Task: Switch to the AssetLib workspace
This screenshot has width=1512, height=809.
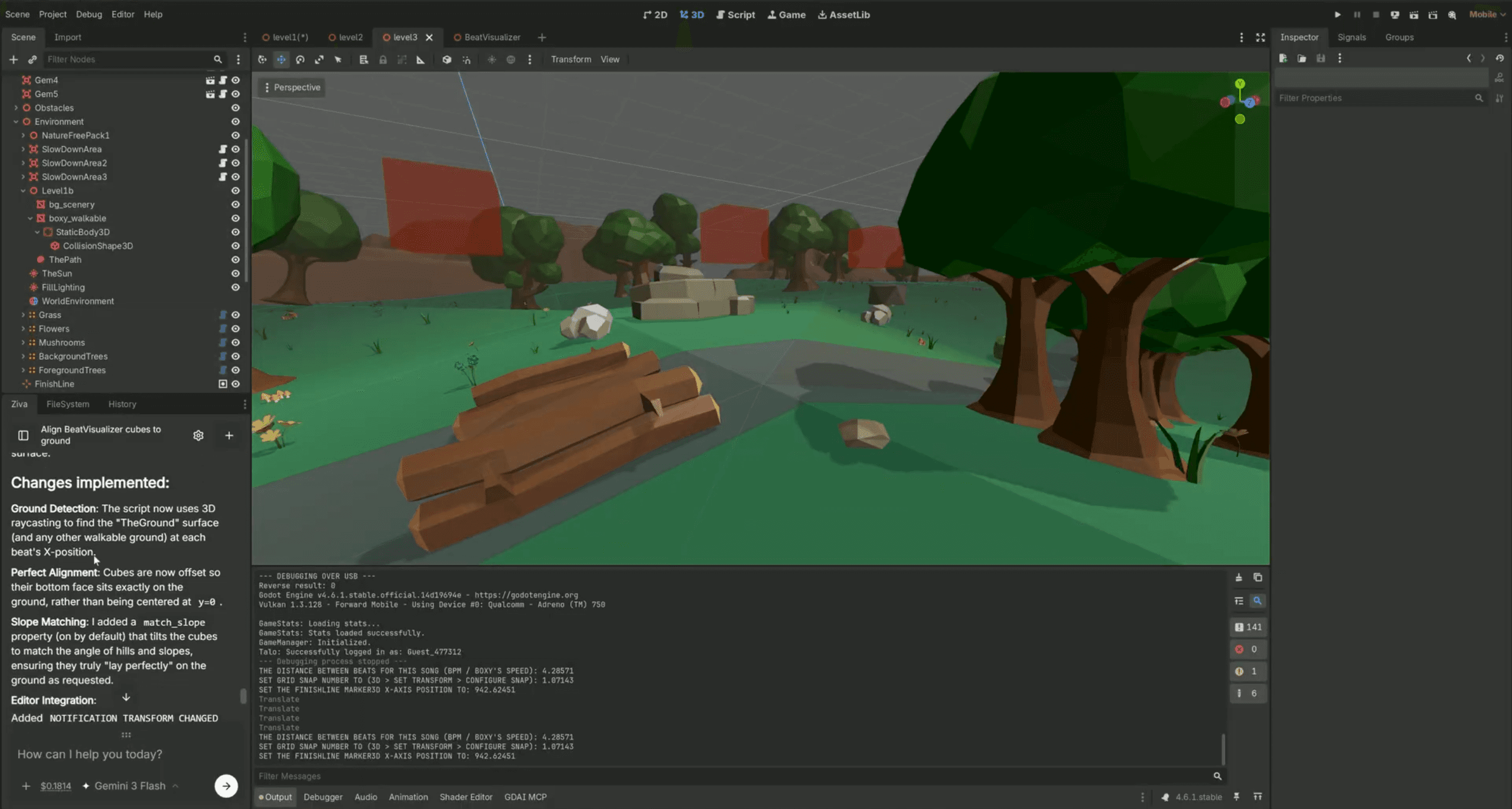Action: click(843, 15)
